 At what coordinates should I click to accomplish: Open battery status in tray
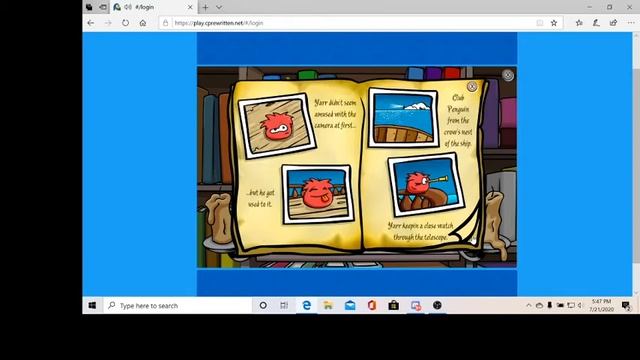click(x=560, y=305)
